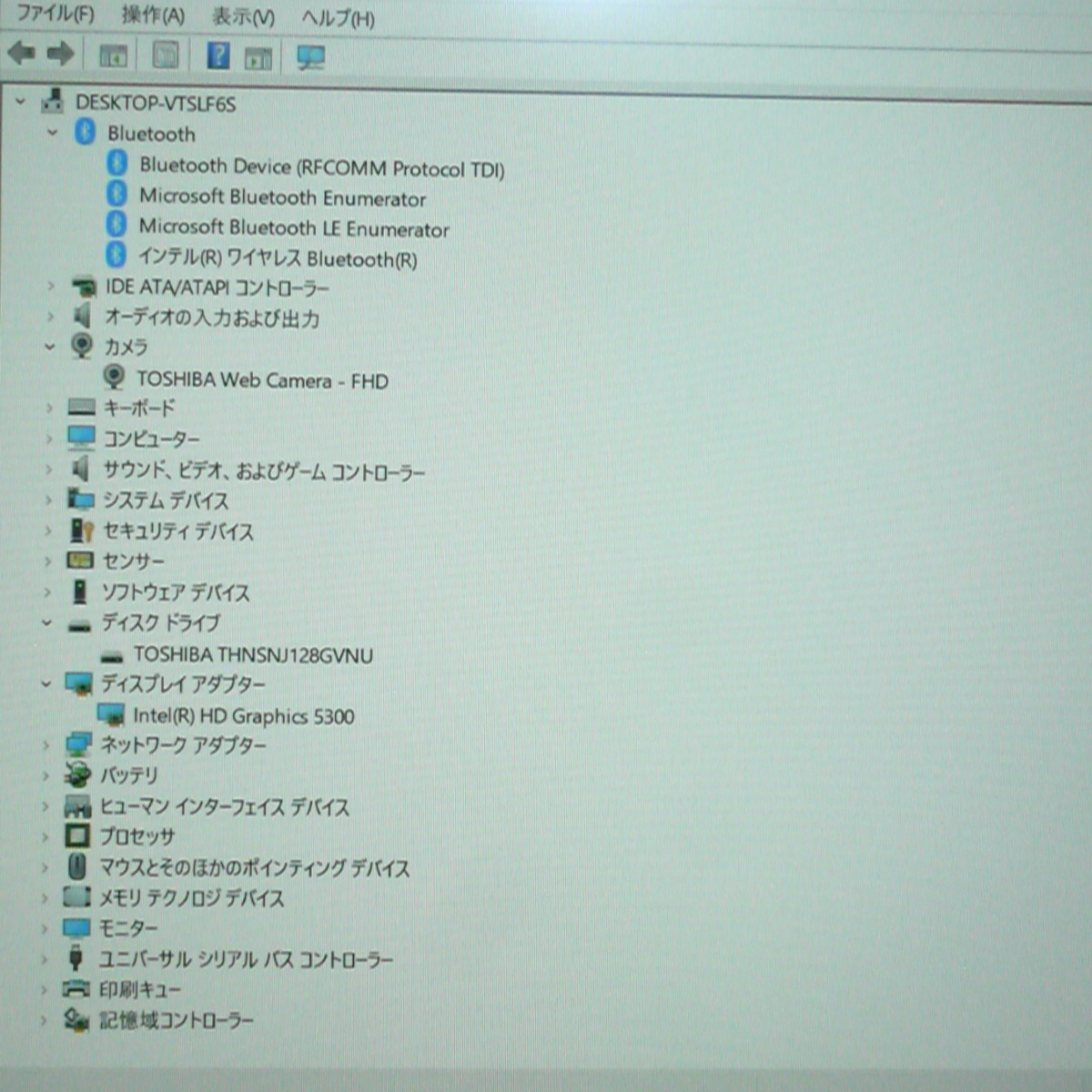Click the ディスプレイ アダプター monitor icon
The width and height of the screenshot is (1092, 1092).
click(78, 684)
